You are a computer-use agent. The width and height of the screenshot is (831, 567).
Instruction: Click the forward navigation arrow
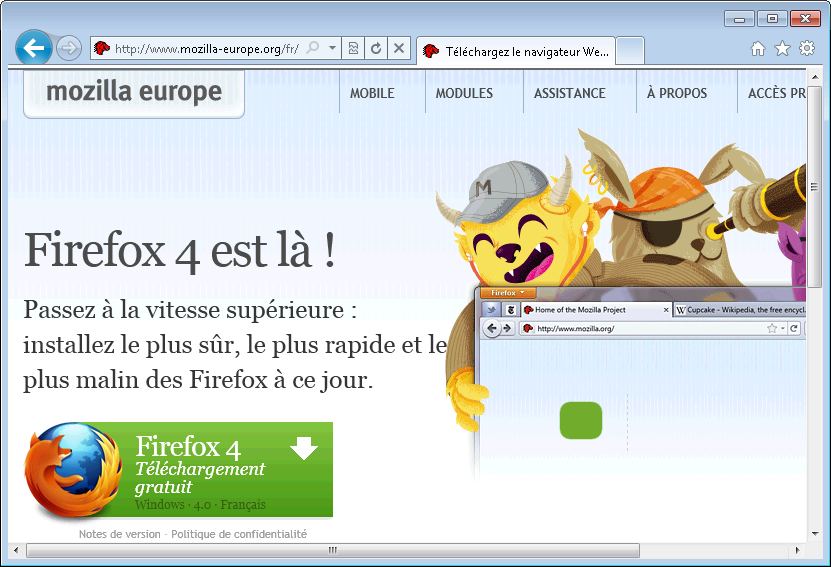click(x=69, y=49)
